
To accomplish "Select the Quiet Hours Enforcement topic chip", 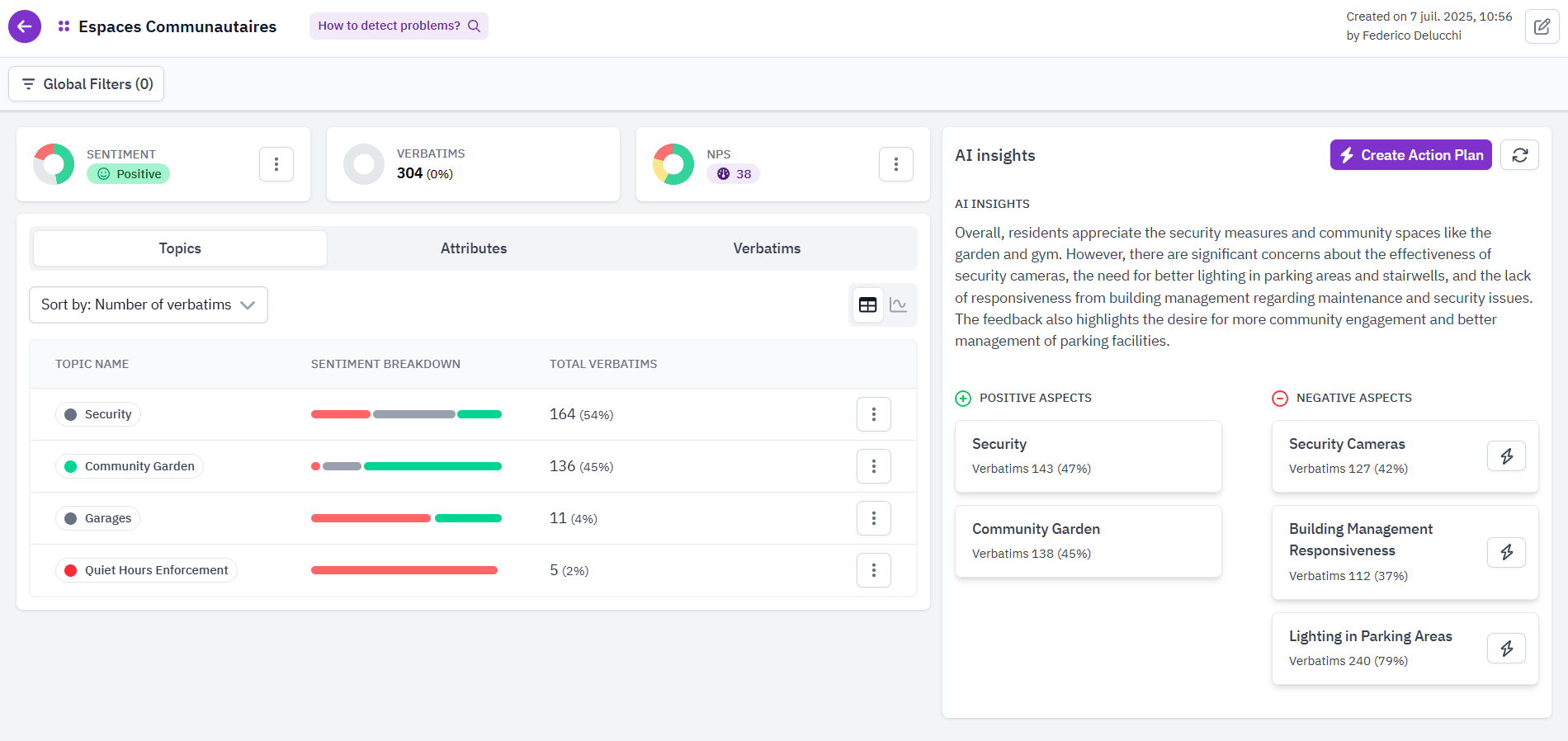I will pyautogui.click(x=147, y=570).
